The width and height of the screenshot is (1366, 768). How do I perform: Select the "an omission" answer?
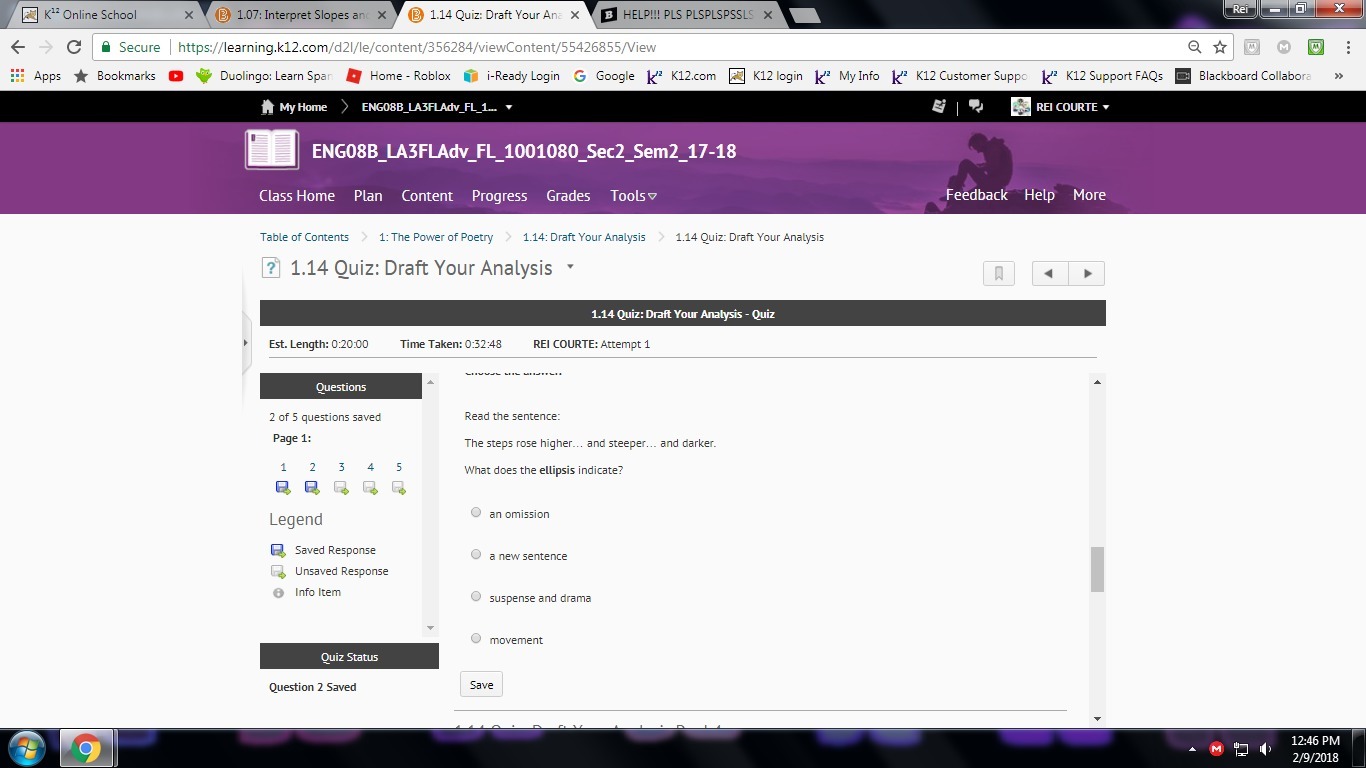(476, 512)
